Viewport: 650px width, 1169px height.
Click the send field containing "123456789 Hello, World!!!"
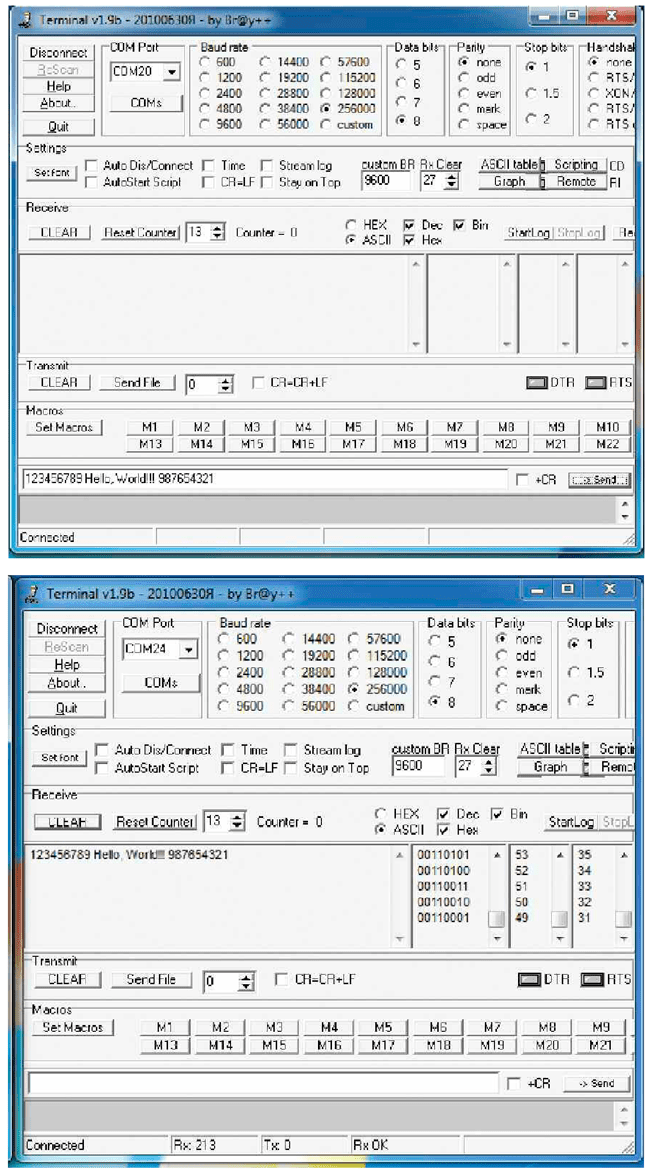tap(263, 479)
